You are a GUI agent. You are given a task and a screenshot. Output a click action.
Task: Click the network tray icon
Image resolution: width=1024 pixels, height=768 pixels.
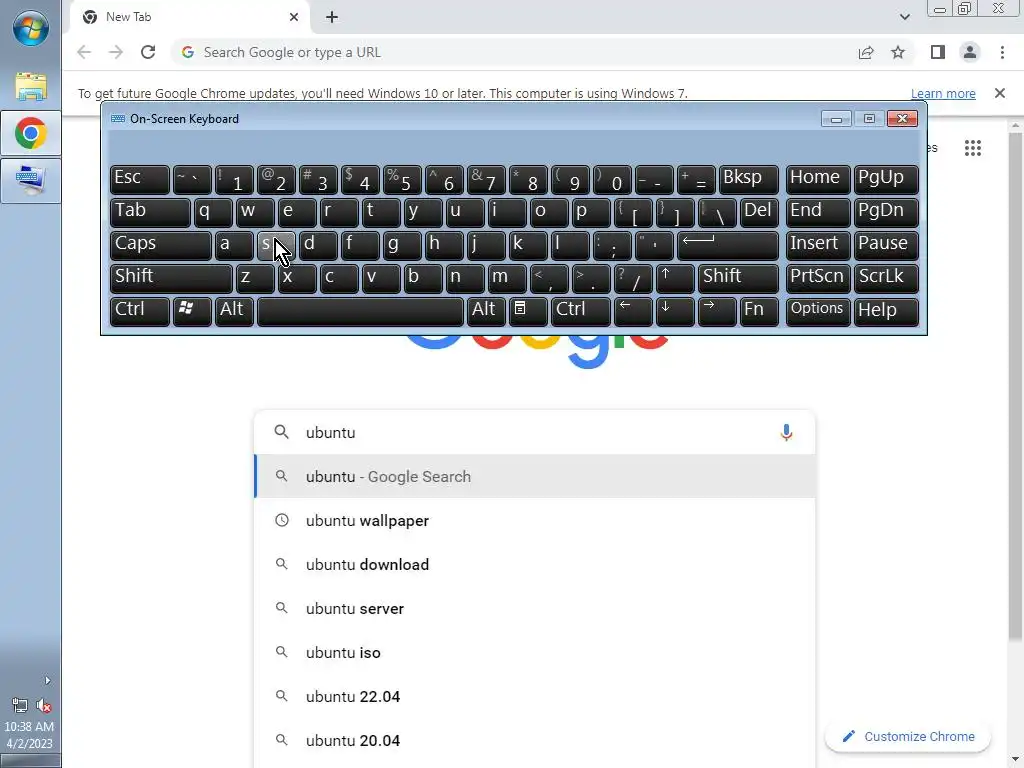coord(19,705)
